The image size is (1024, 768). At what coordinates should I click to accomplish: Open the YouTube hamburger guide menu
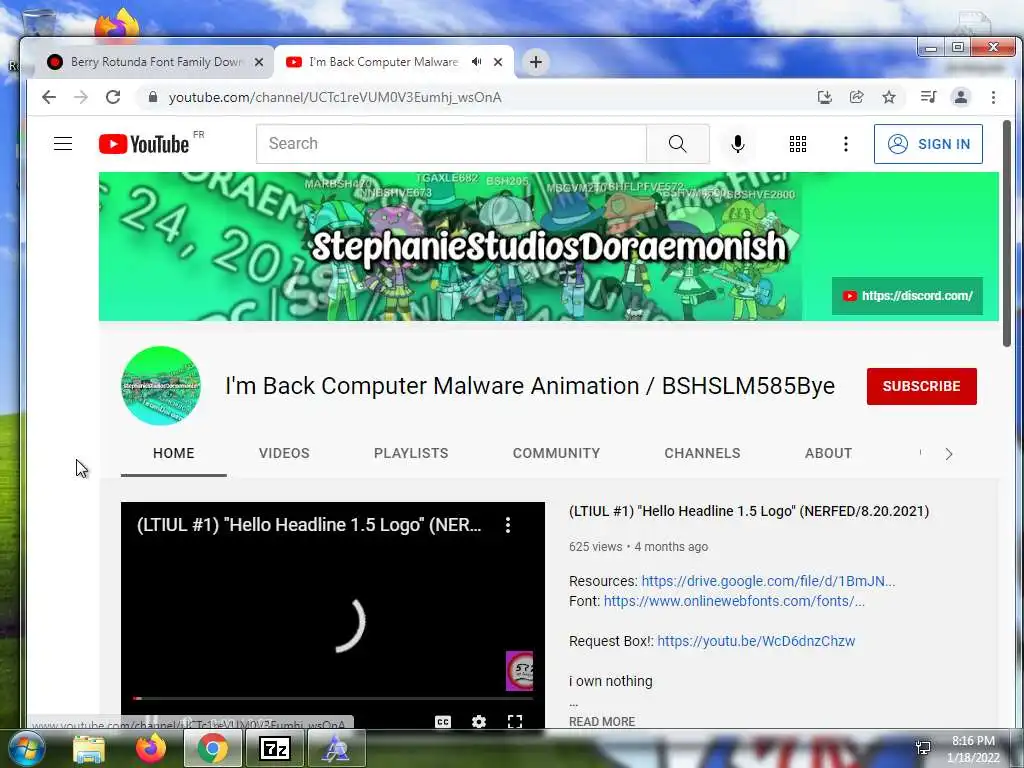point(63,144)
